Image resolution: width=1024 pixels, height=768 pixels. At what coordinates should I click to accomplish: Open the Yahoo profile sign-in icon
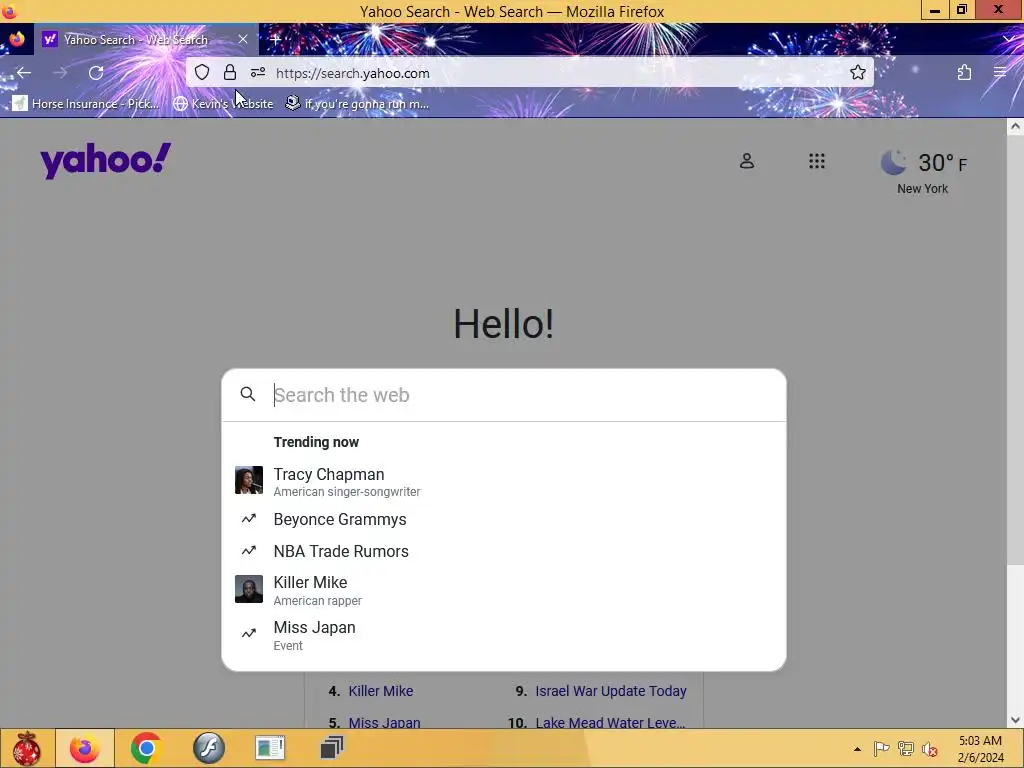coord(746,161)
